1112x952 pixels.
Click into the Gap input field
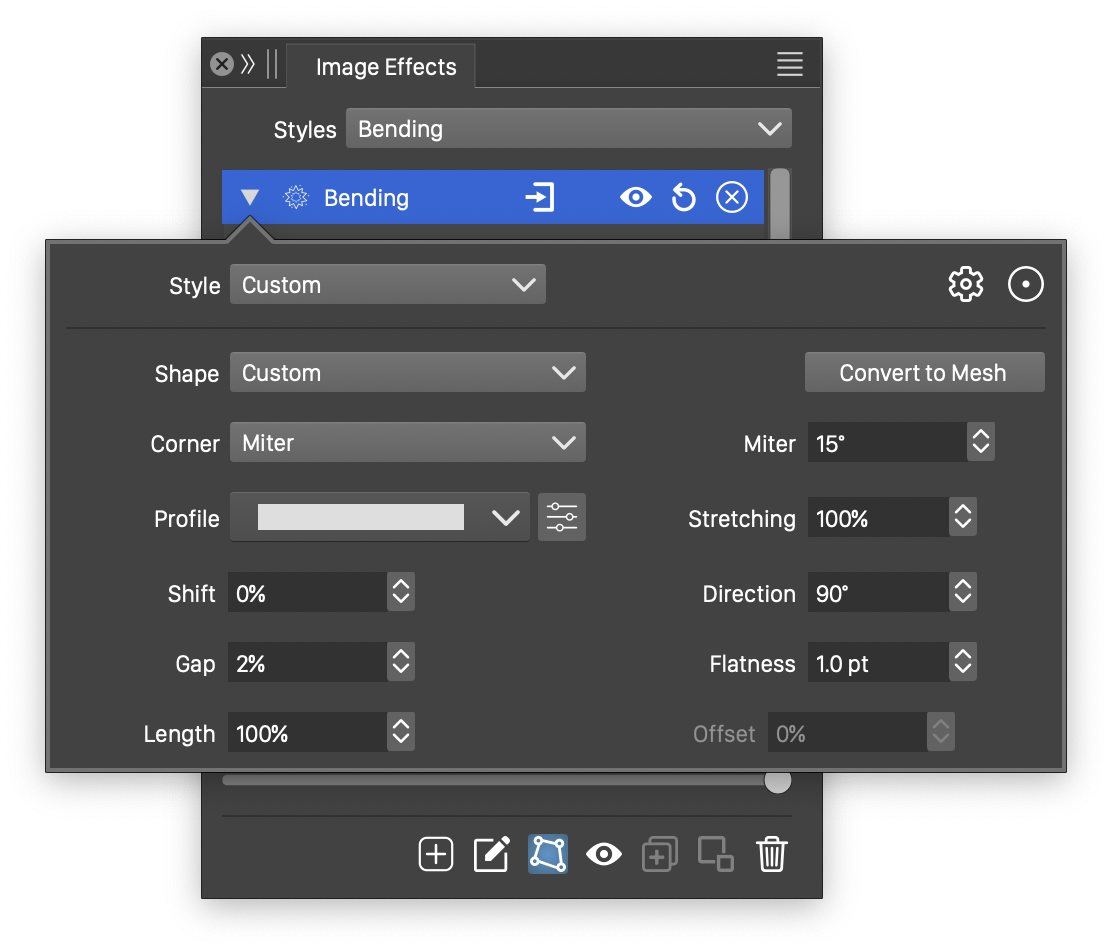(306, 664)
